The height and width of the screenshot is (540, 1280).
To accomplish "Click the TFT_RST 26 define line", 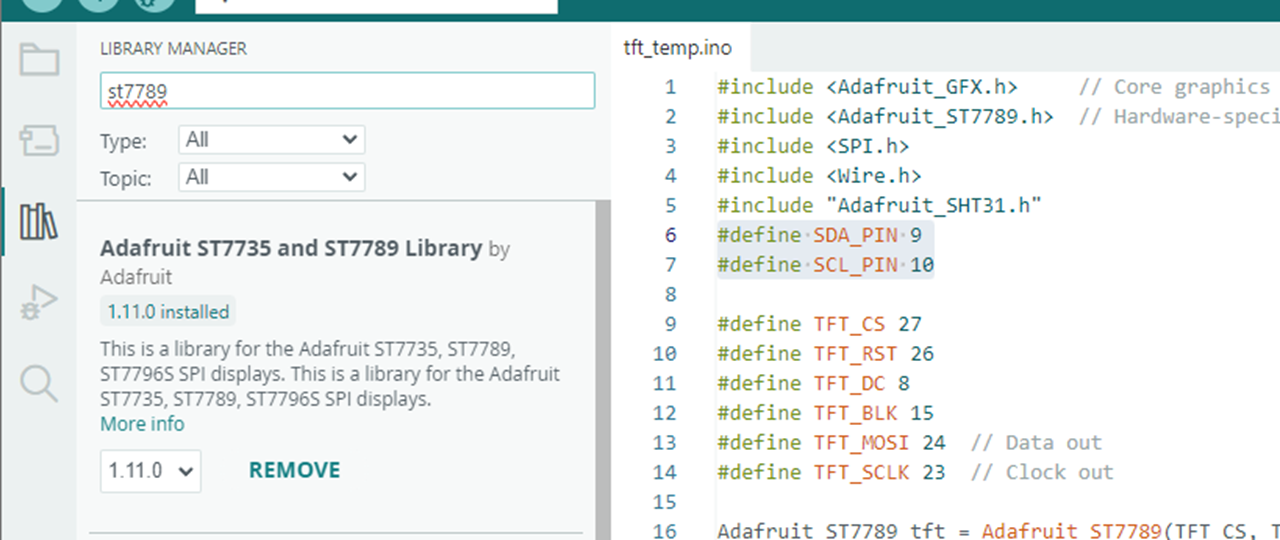I will (825, 354).
